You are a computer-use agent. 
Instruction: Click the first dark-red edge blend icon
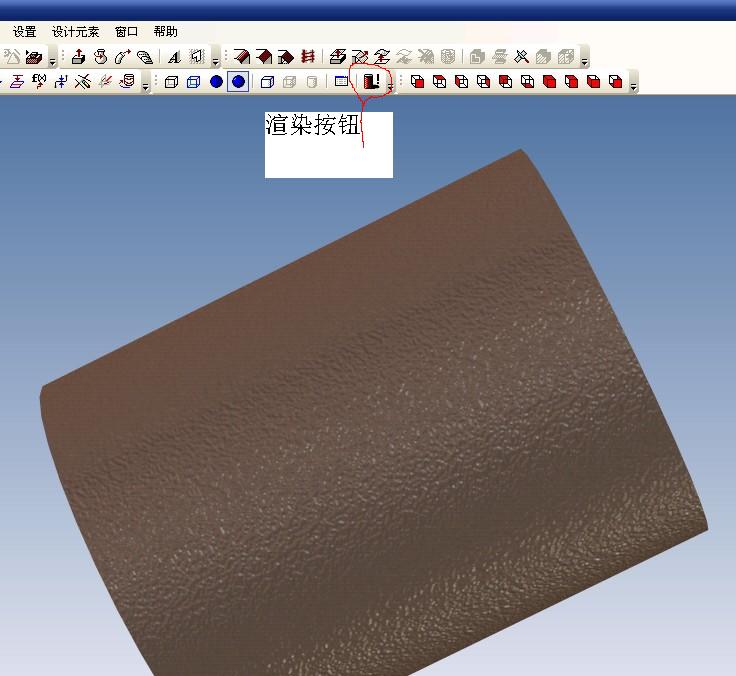pos(242,57)
